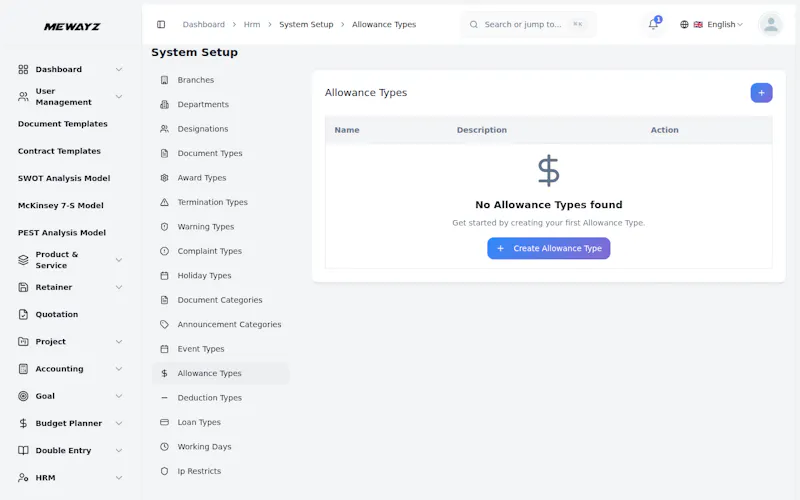The height and width of the screenshot is (500, 800).
Task: Click the Description column header
Action: coord(482,130)
